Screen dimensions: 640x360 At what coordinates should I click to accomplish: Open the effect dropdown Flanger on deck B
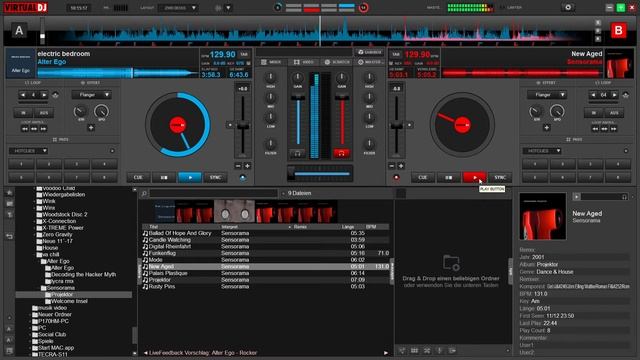click(547, 95)
